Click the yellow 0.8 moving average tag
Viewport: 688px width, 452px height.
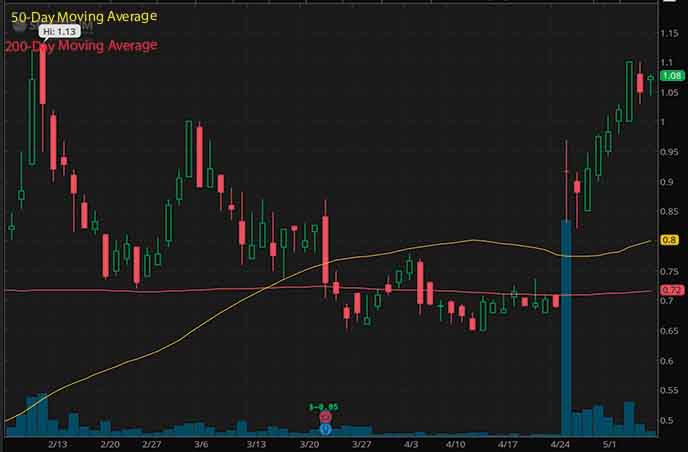(669, 240)
